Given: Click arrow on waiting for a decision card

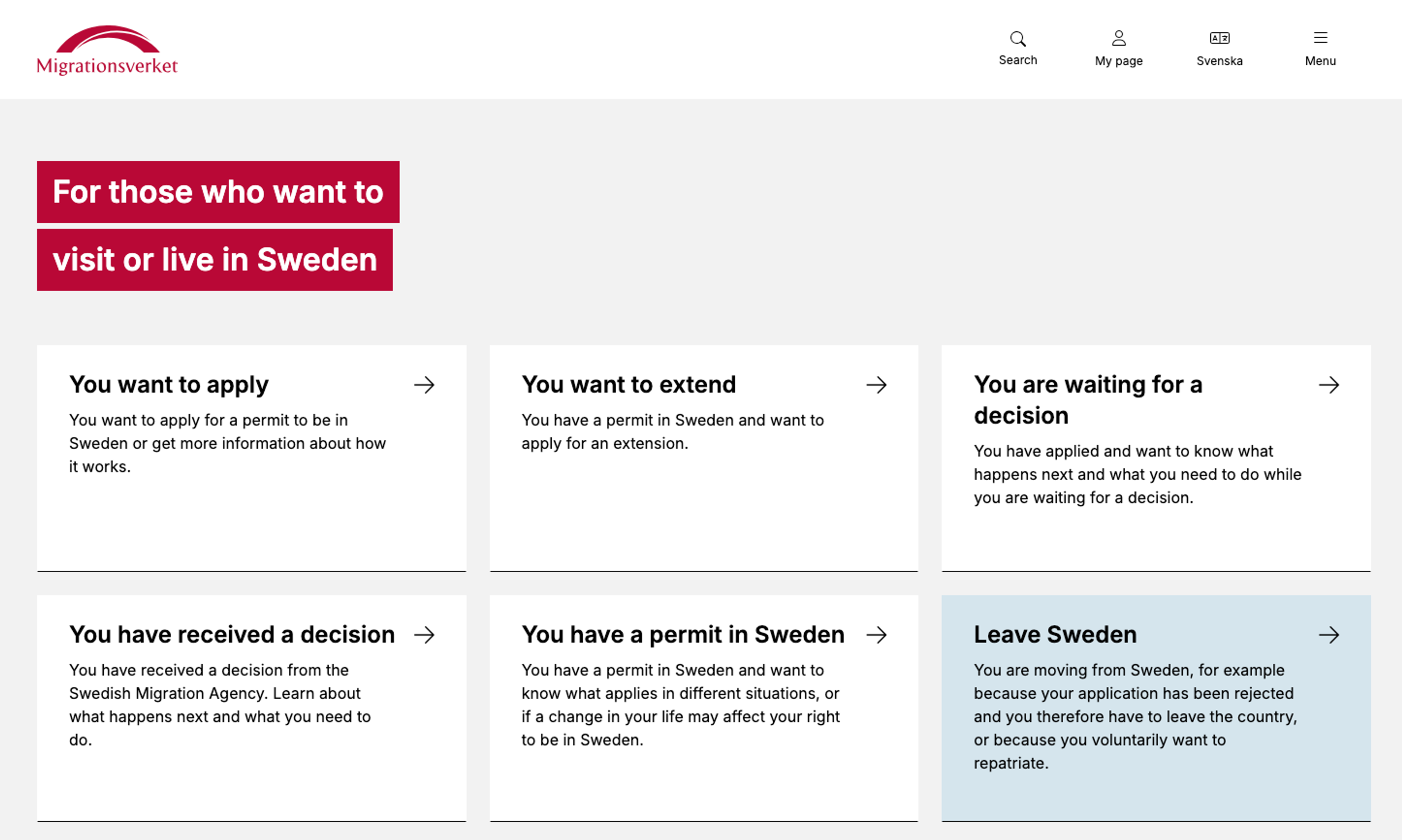Looking at the screenshot, I should click(x=1328, y=385).
